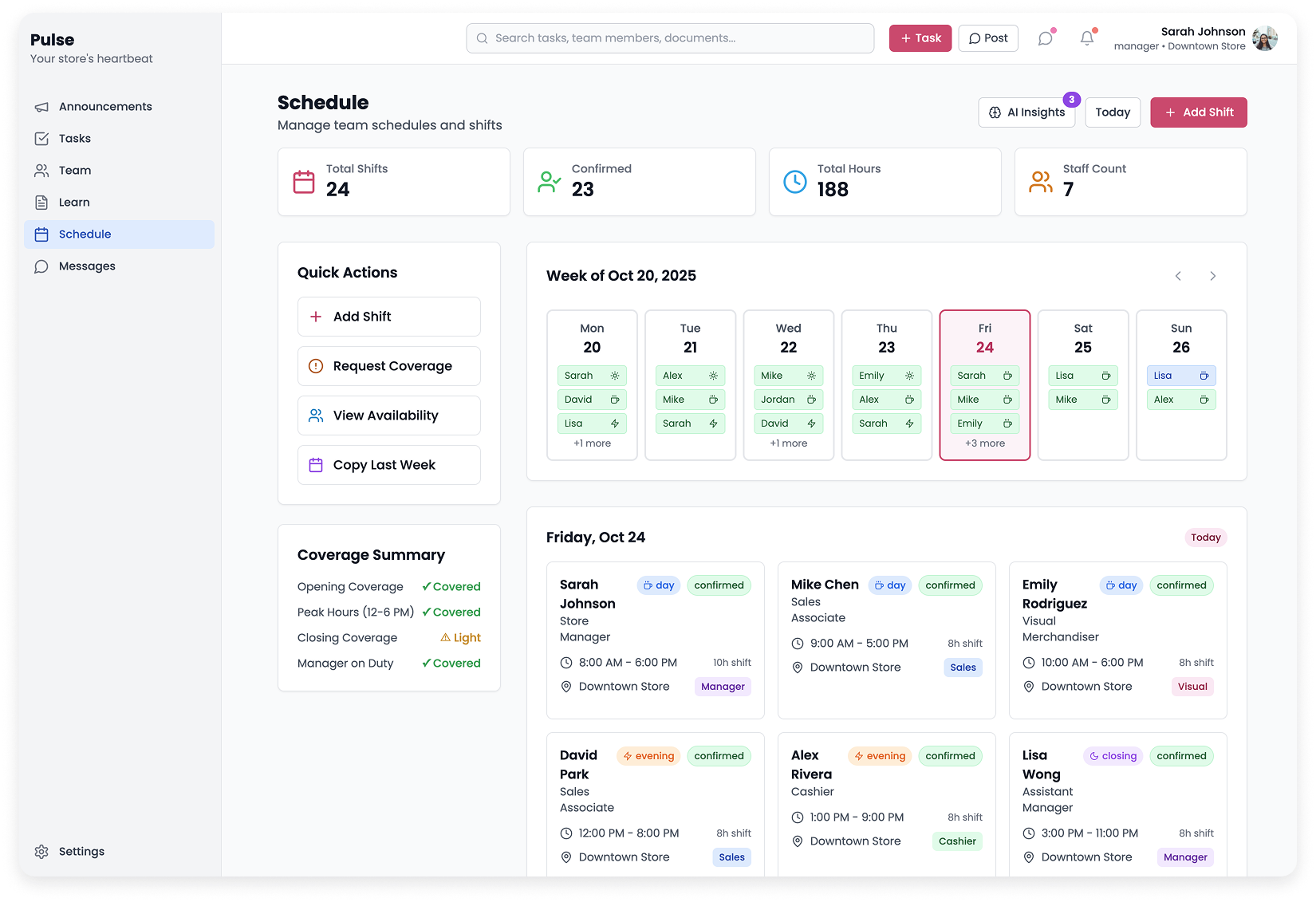Click the red Add Shift button
The height and width of the screenshot is (902, 1316).
[1198, 112]
